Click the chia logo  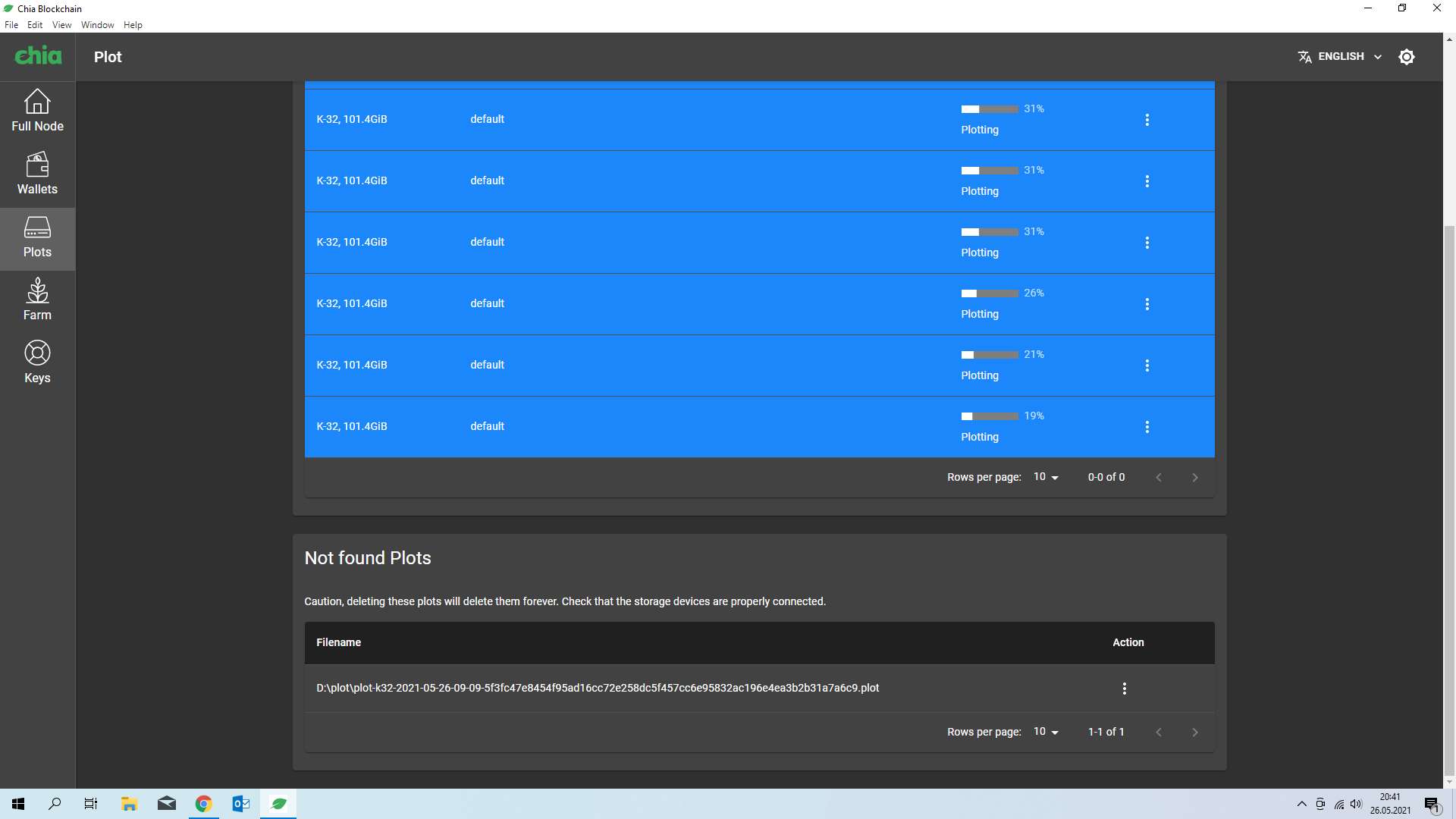[x=38, y=56]
